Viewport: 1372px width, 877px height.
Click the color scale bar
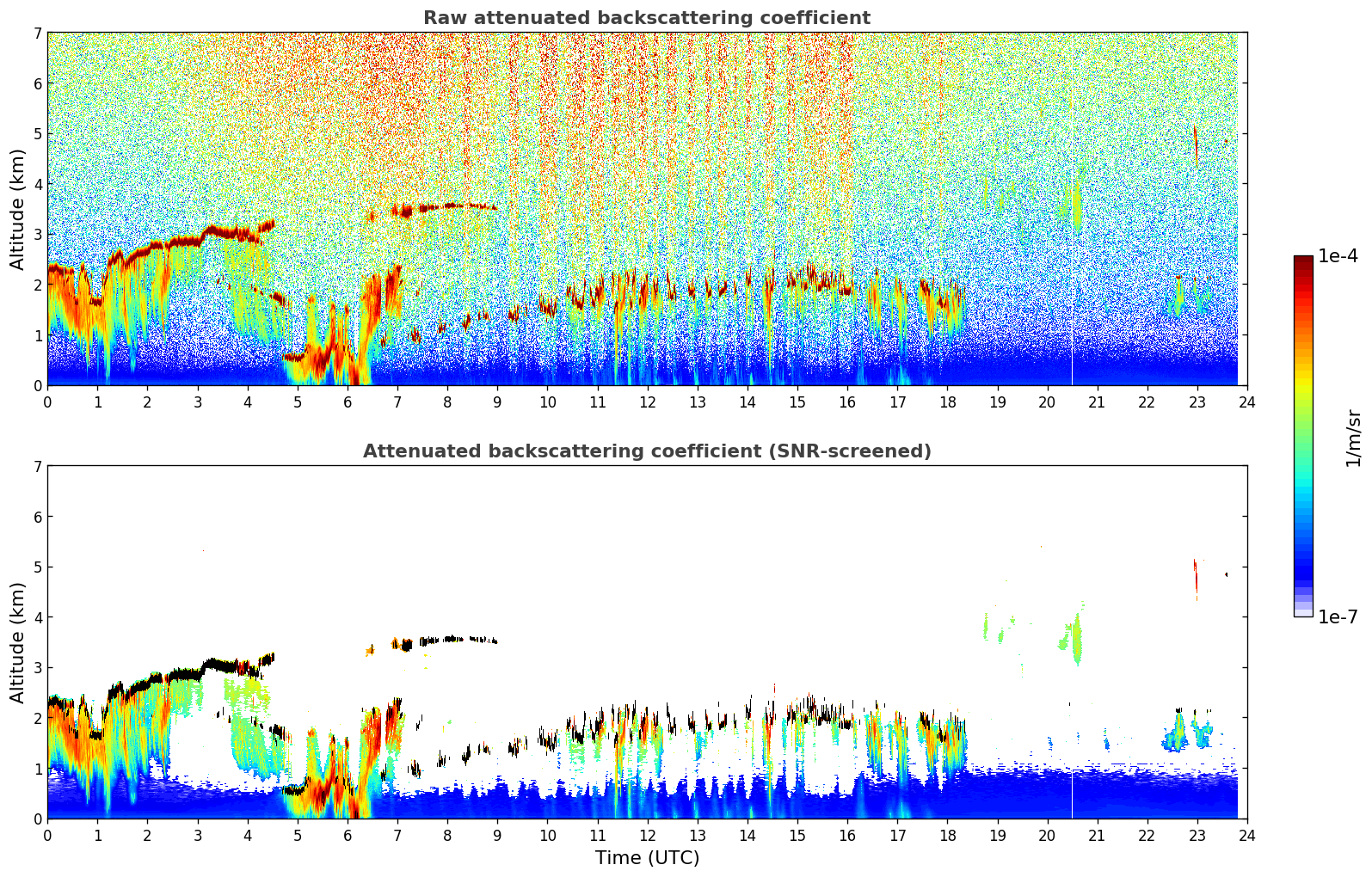coord(1303,436)
